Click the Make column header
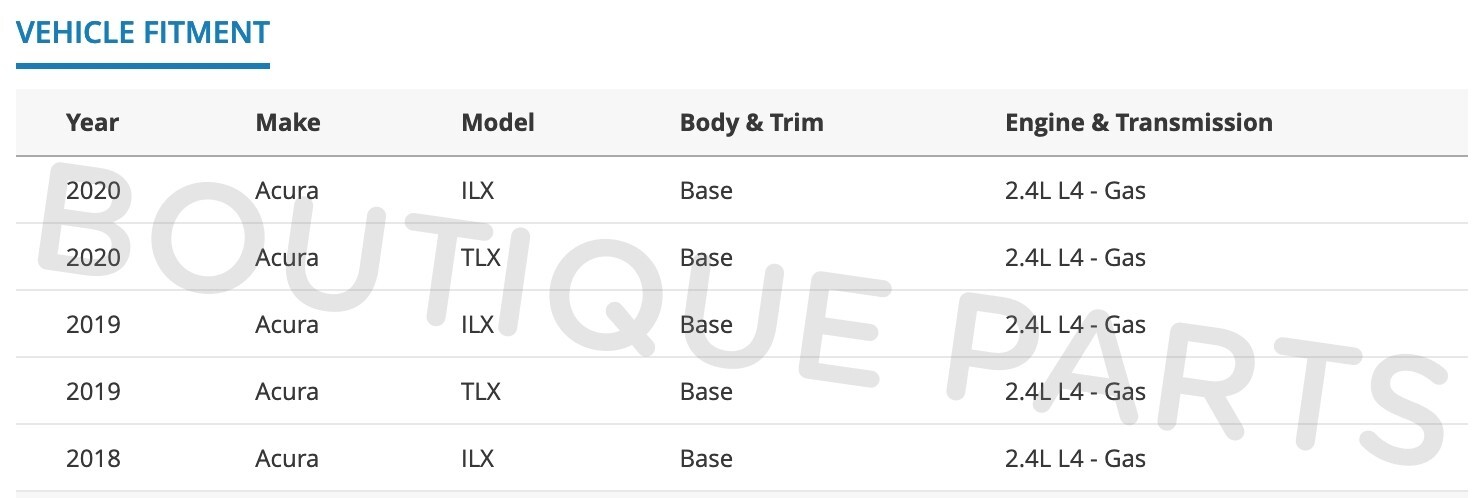This screenshot has width=1484, height=498. click(288, 123)
